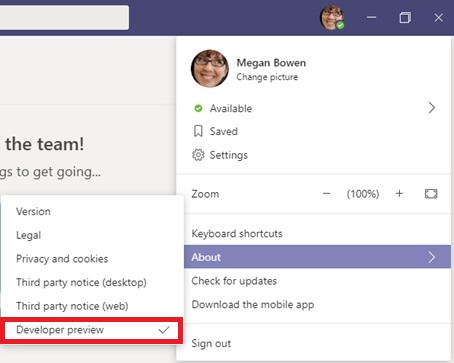The width and height of the screenshot is (454, 363).
Task: Click the green Available status dot
Action: [198, 108]
